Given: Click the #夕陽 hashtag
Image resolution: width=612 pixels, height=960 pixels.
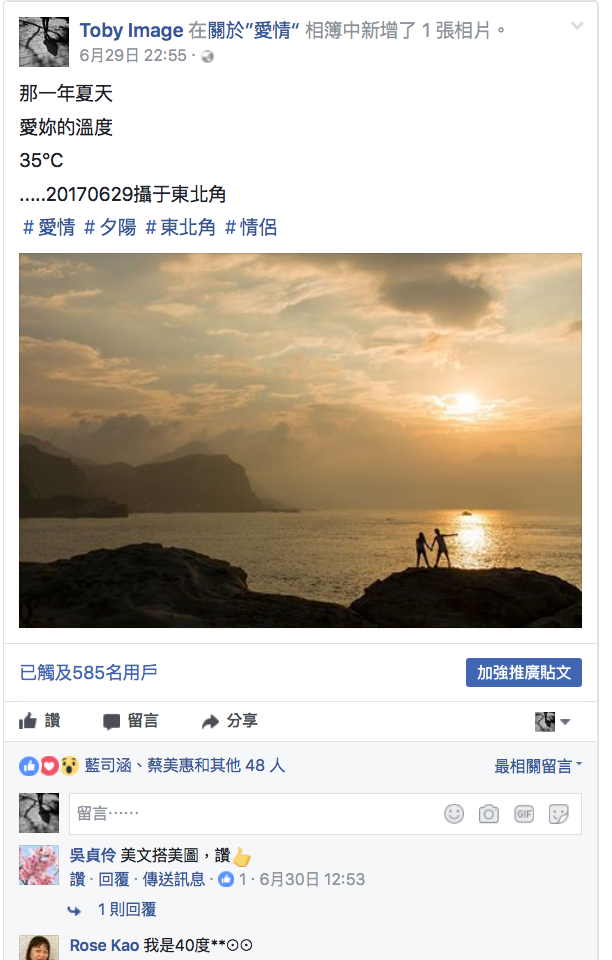Looking at the screenshot, I should [x=110, y=228].
